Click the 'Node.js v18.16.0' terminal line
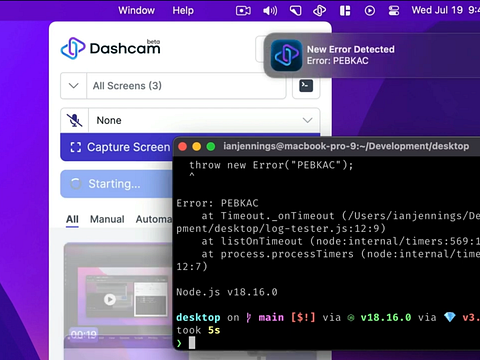The height and width of the screenshot is (360, 480). [227, 292]
